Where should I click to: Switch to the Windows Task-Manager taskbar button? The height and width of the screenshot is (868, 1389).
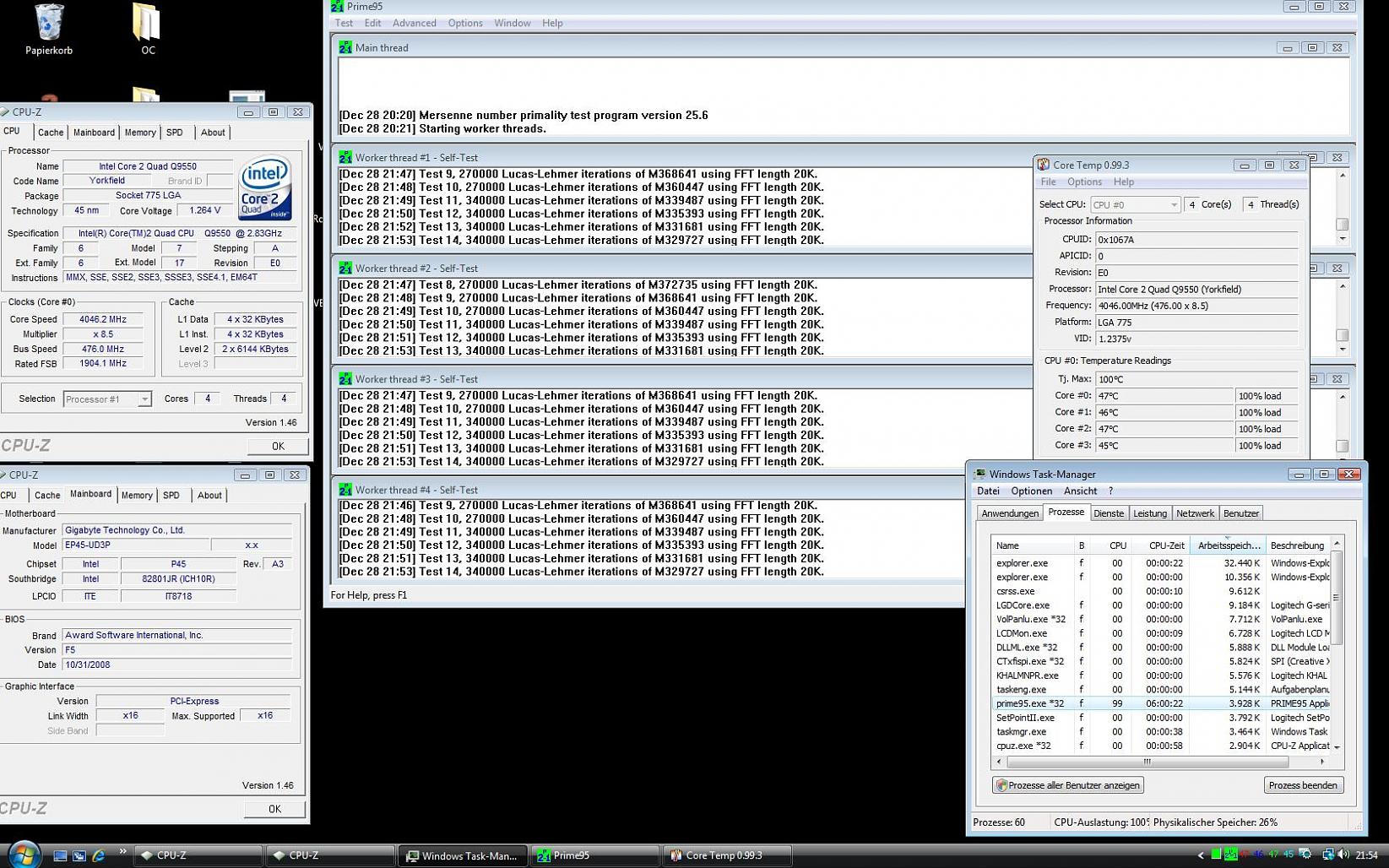pyautogui.click(x=463, y=855)
